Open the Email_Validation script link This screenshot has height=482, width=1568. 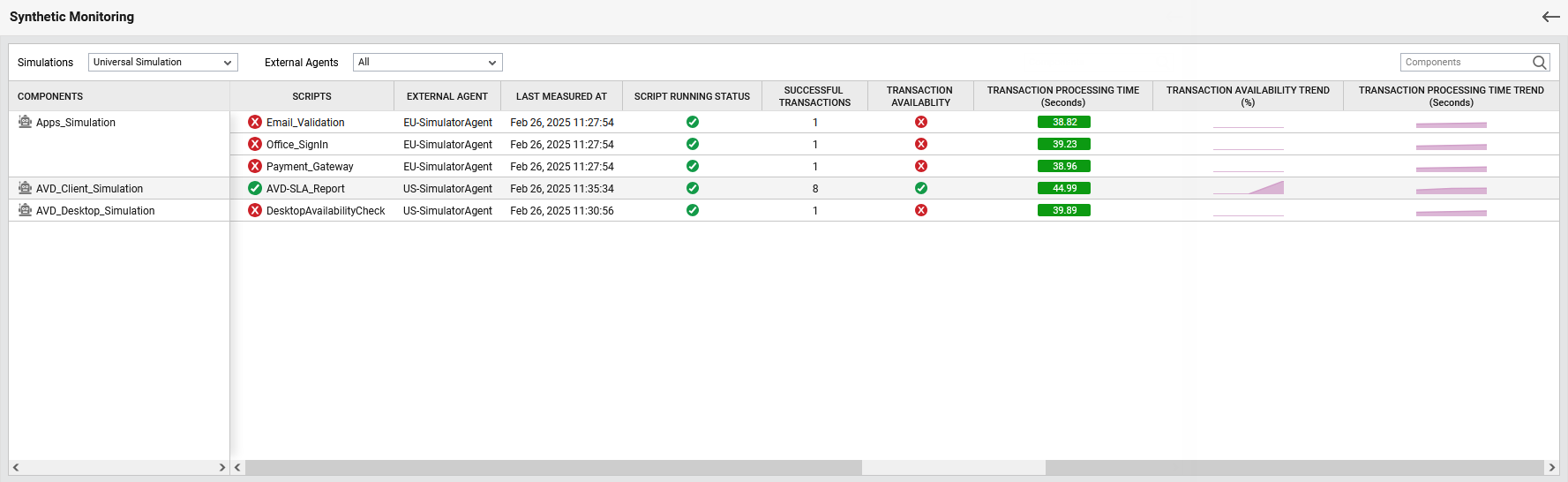coord(305,123)
